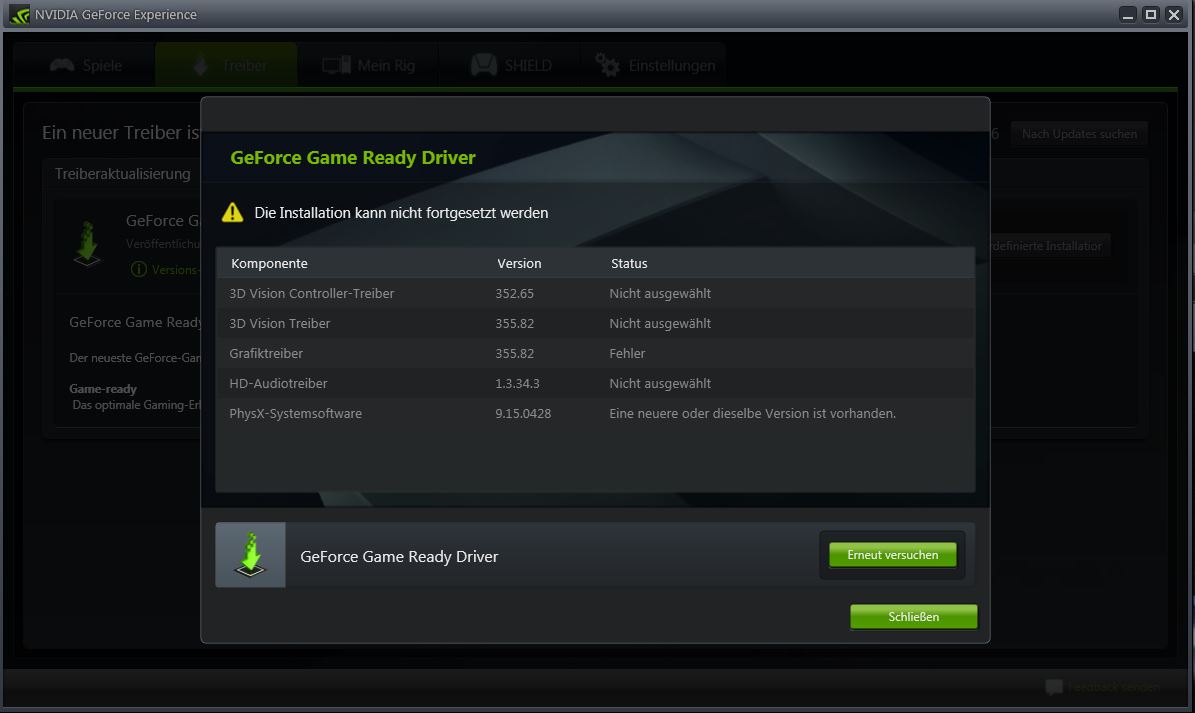Switch to the SHIELD tab
Image resolution: width=1195 pixels, height=713 pixels.
tap(510, 66)
